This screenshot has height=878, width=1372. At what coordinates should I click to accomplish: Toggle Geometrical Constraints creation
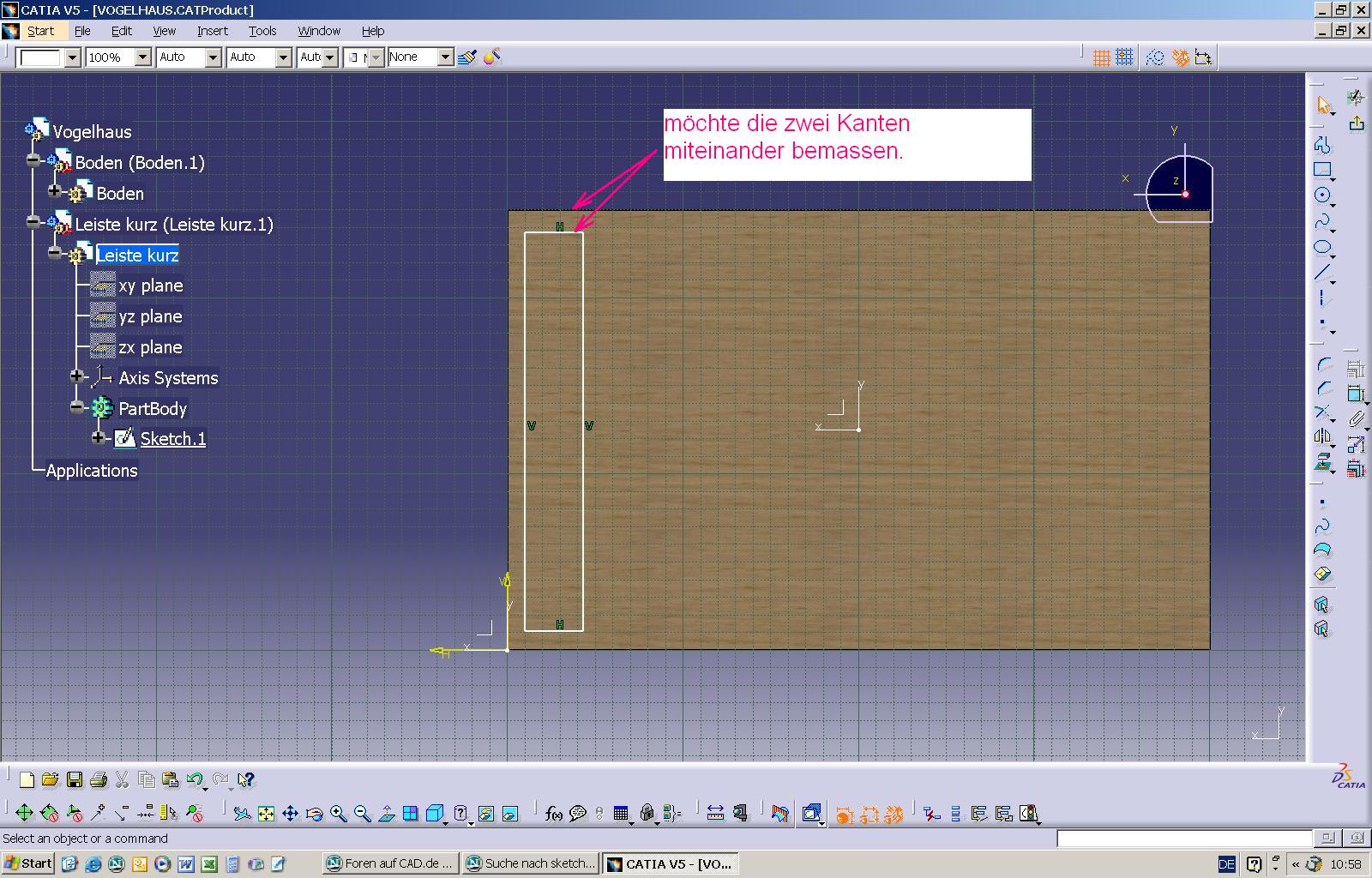click(1181, 57)
